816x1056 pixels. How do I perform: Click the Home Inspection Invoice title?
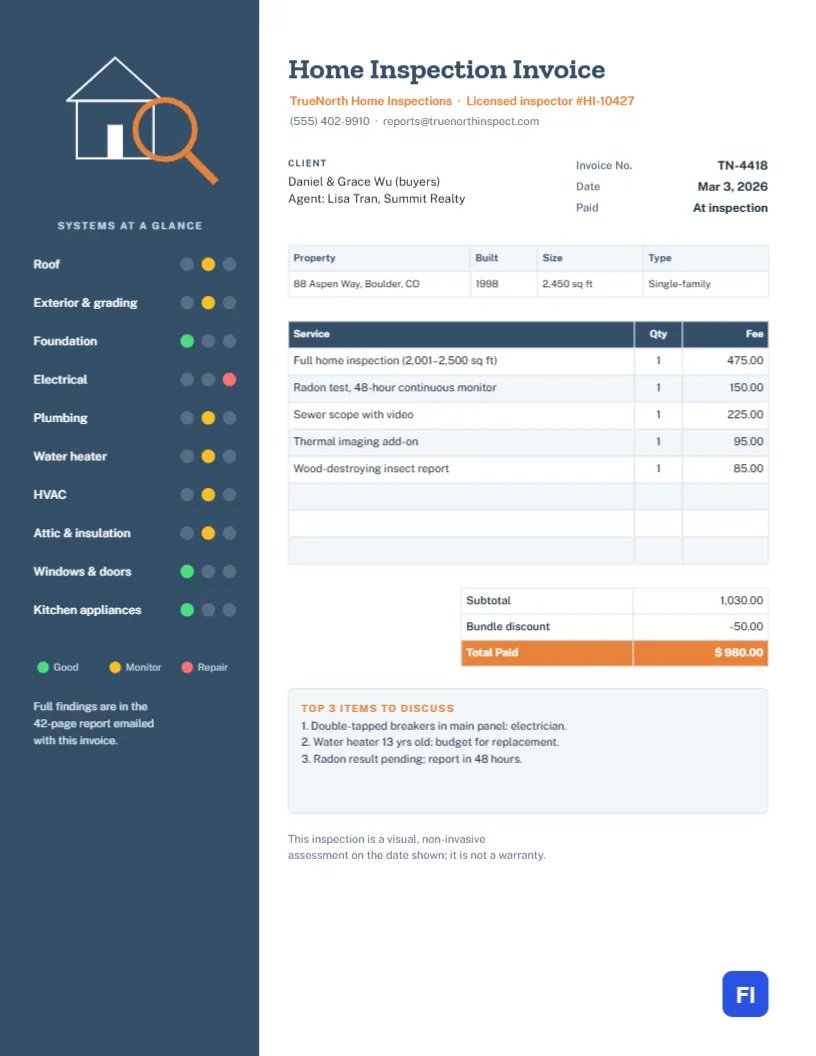[446, 69]
